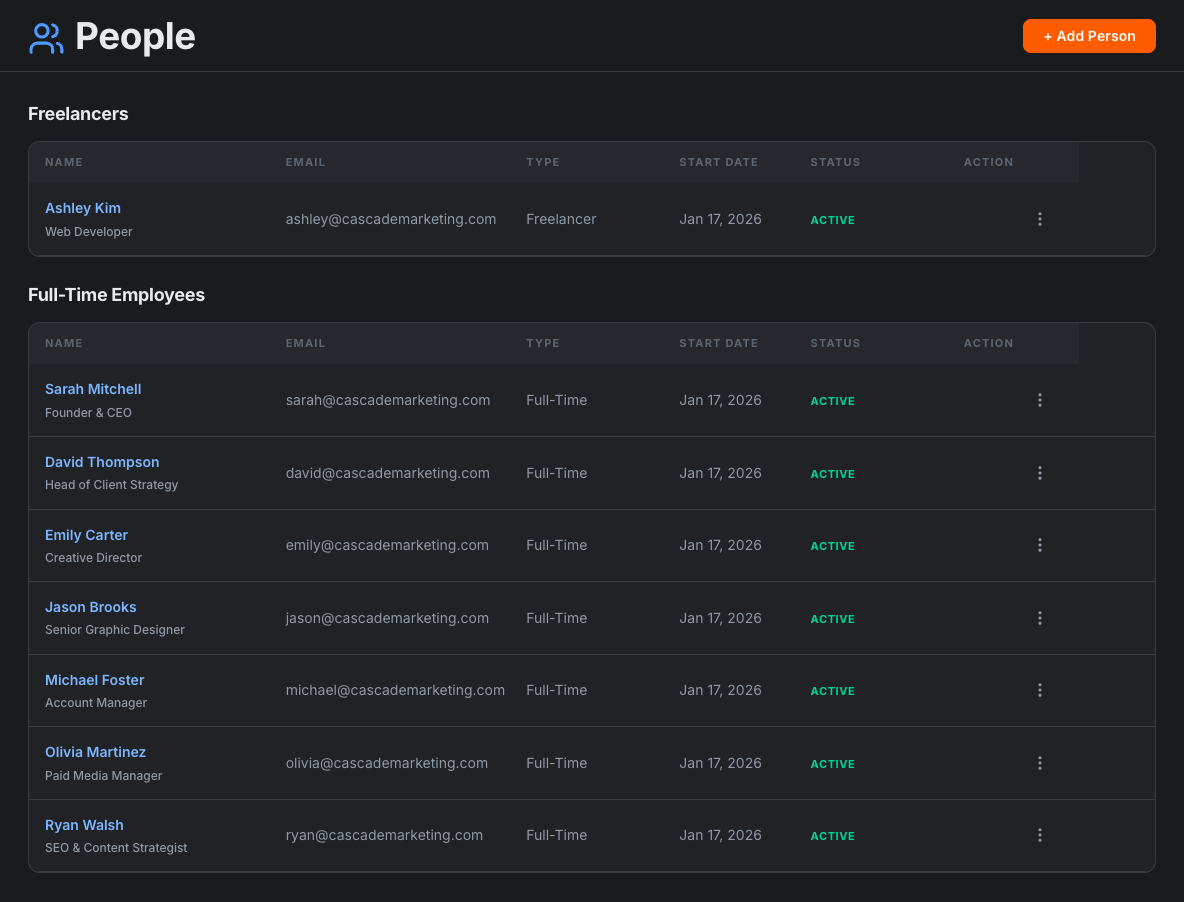Viewport: 1184px width, 902px height.
Task: Open actions menu for Ashley Kim
Action: coord(1040,219)
